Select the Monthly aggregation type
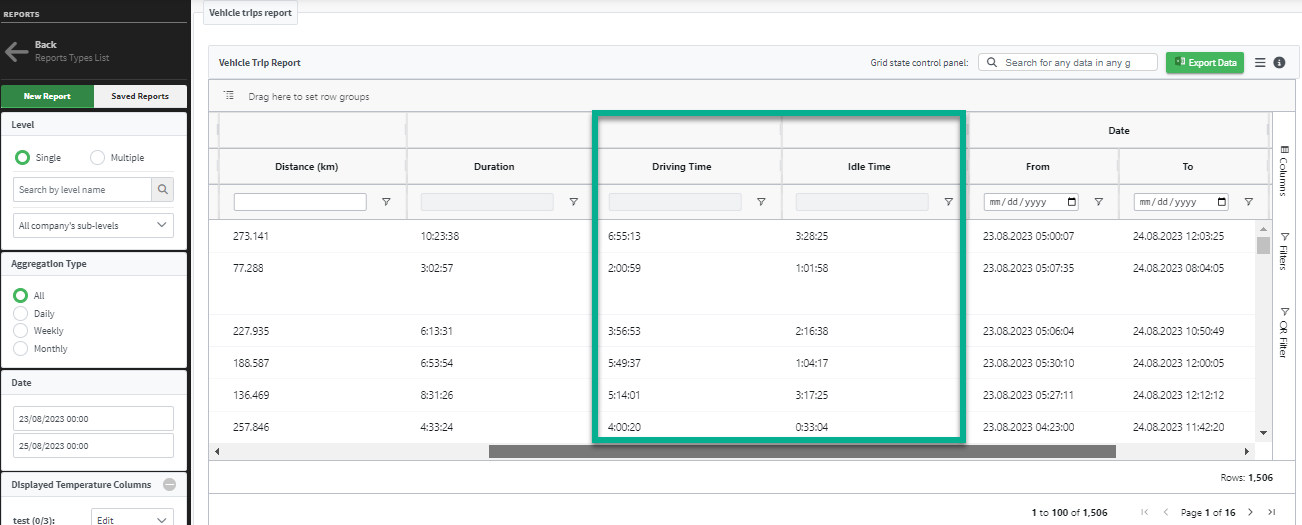Image resolution: width=1302 pixels, height=525 pixels. [x=20, y=349]
